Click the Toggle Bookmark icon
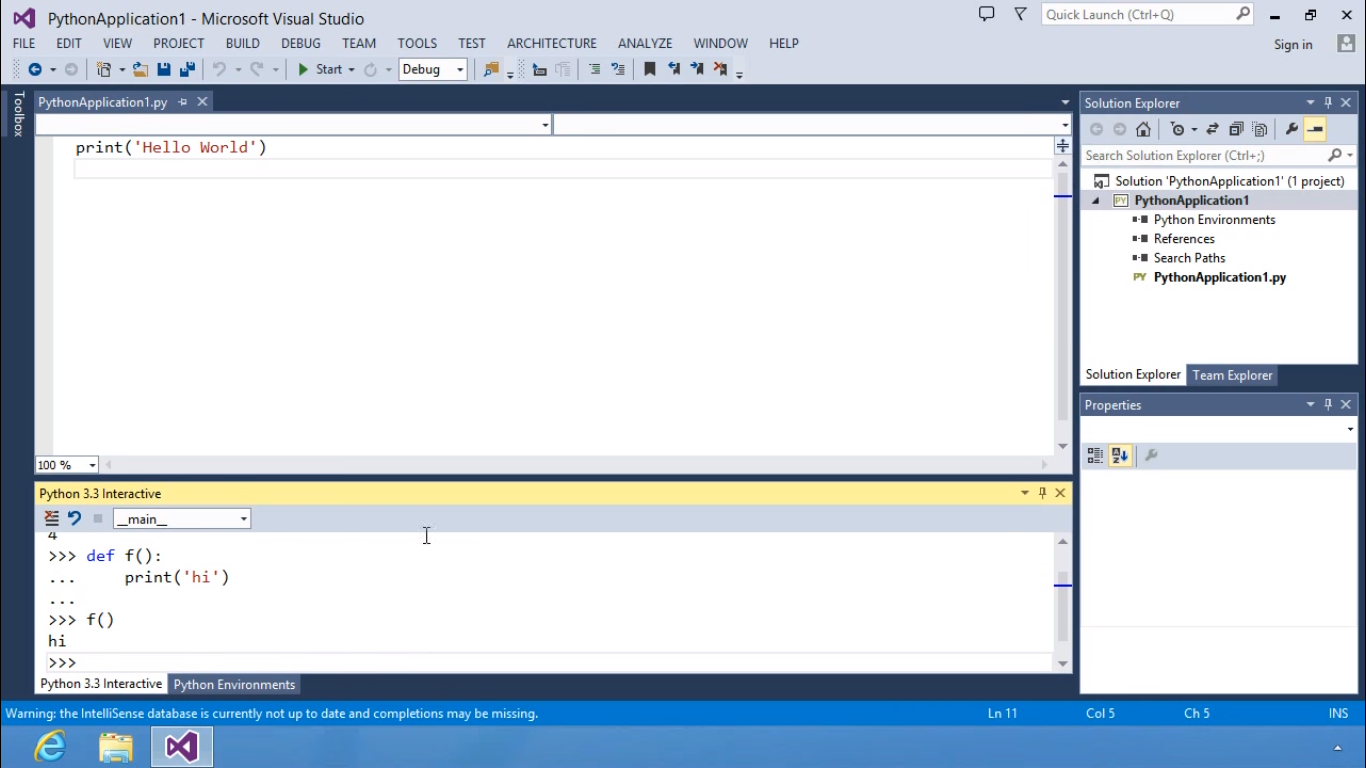1366x768 pixels. [649, 68]
